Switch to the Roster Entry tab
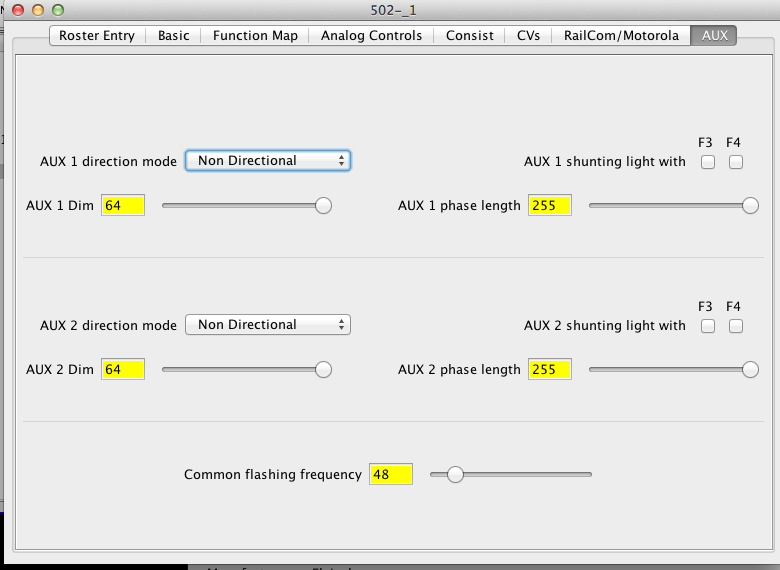Viewport: 780px width, 570px height. [97, 36]
